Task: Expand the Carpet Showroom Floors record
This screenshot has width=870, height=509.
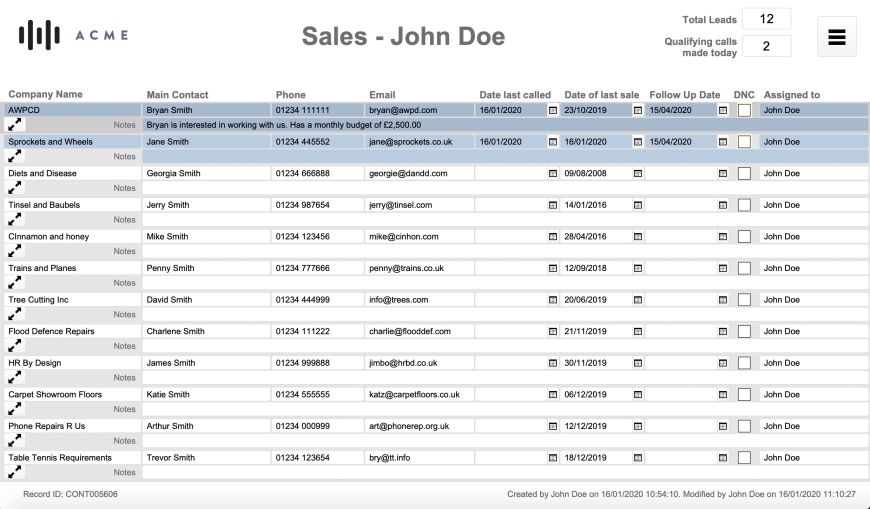Action: point(14,409)
